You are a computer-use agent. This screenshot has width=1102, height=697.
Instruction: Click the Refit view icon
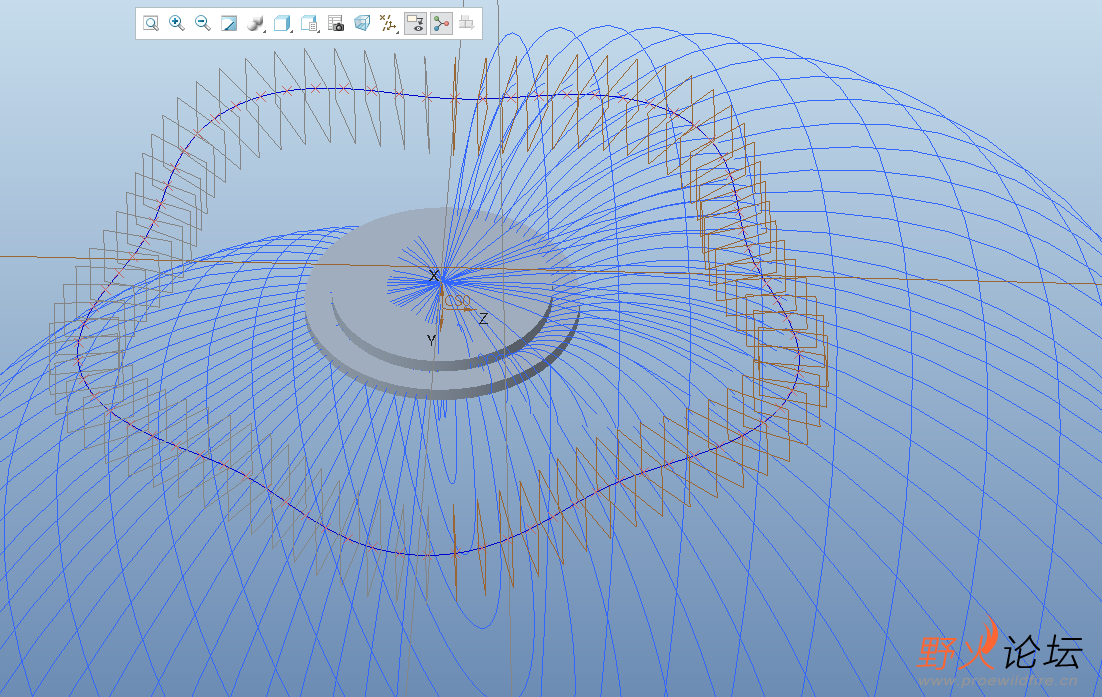coord(150,23)
